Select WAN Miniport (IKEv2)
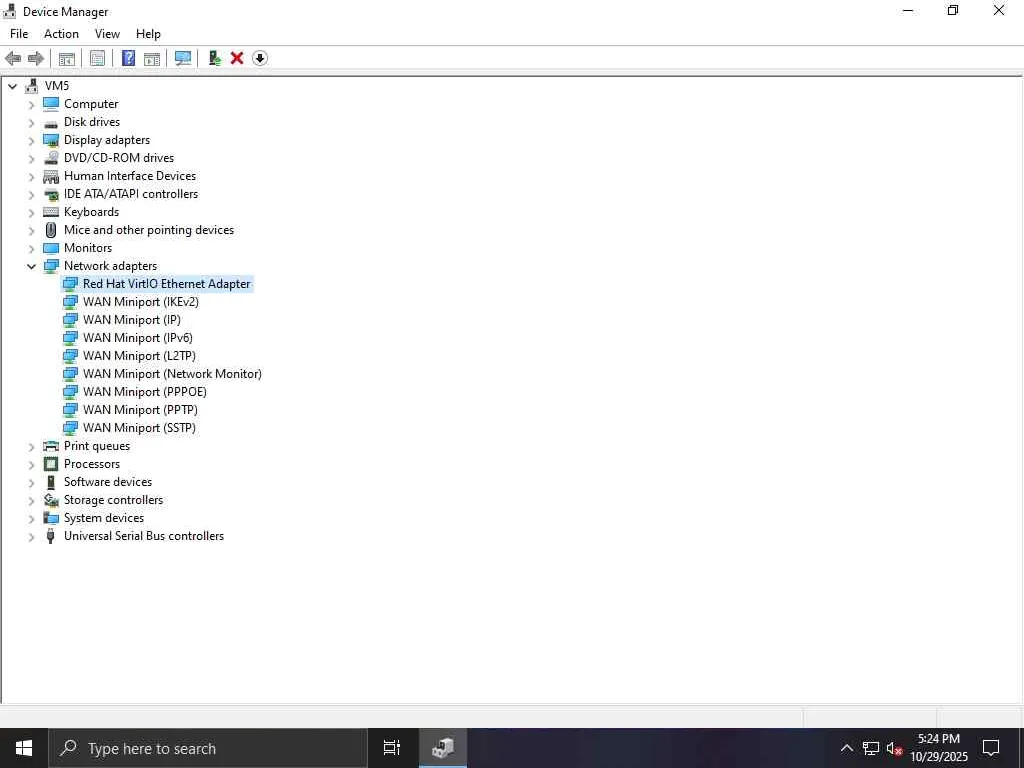Viewport: 1024px width, 768px height. (x=141, y=302)
